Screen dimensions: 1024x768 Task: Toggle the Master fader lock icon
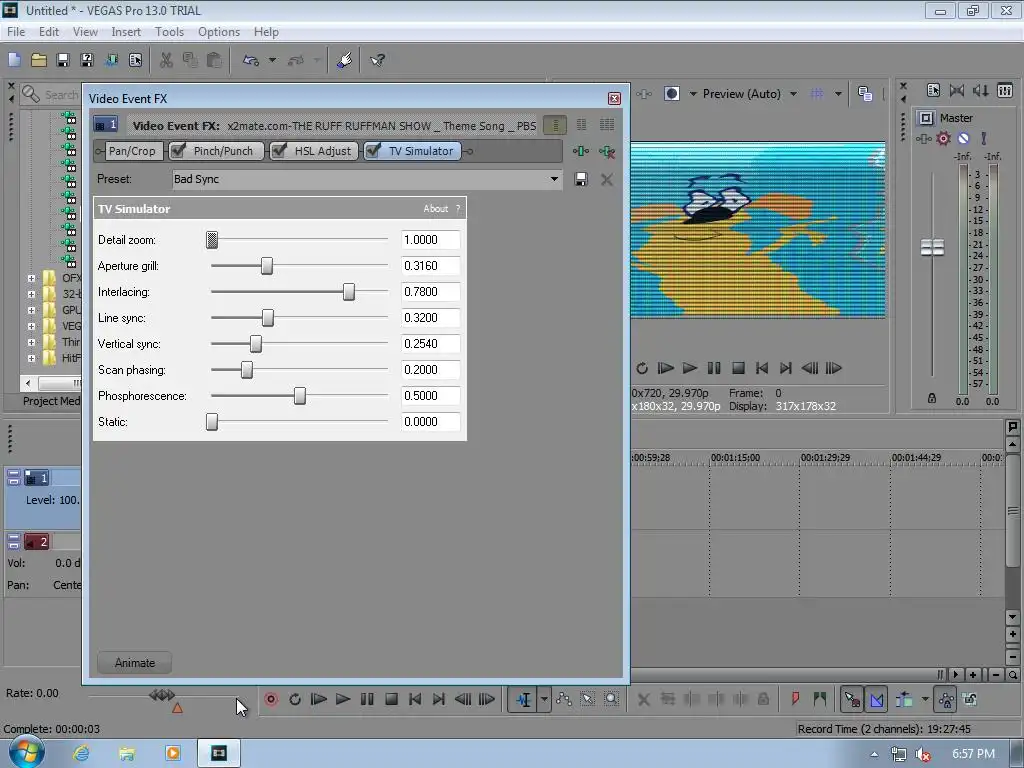click(x=932, y=398)
